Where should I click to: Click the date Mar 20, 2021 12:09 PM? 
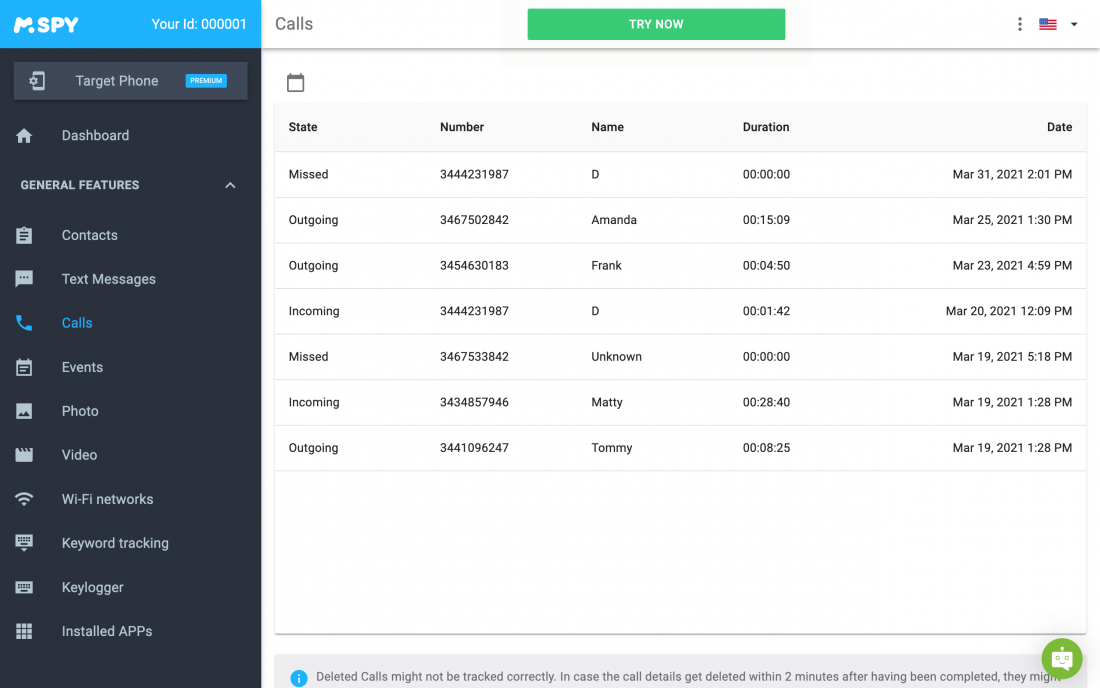tap(1009, 311)
